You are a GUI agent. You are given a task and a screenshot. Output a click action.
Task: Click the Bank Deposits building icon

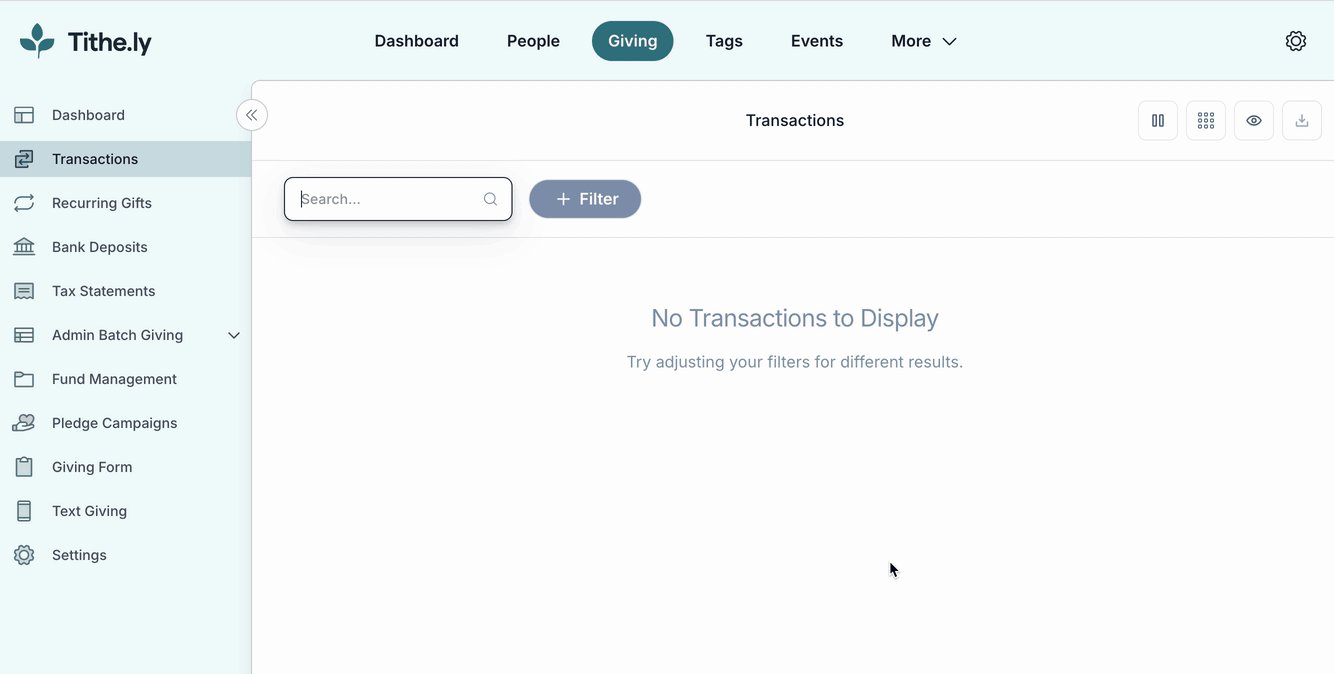[x=24, y=247]
